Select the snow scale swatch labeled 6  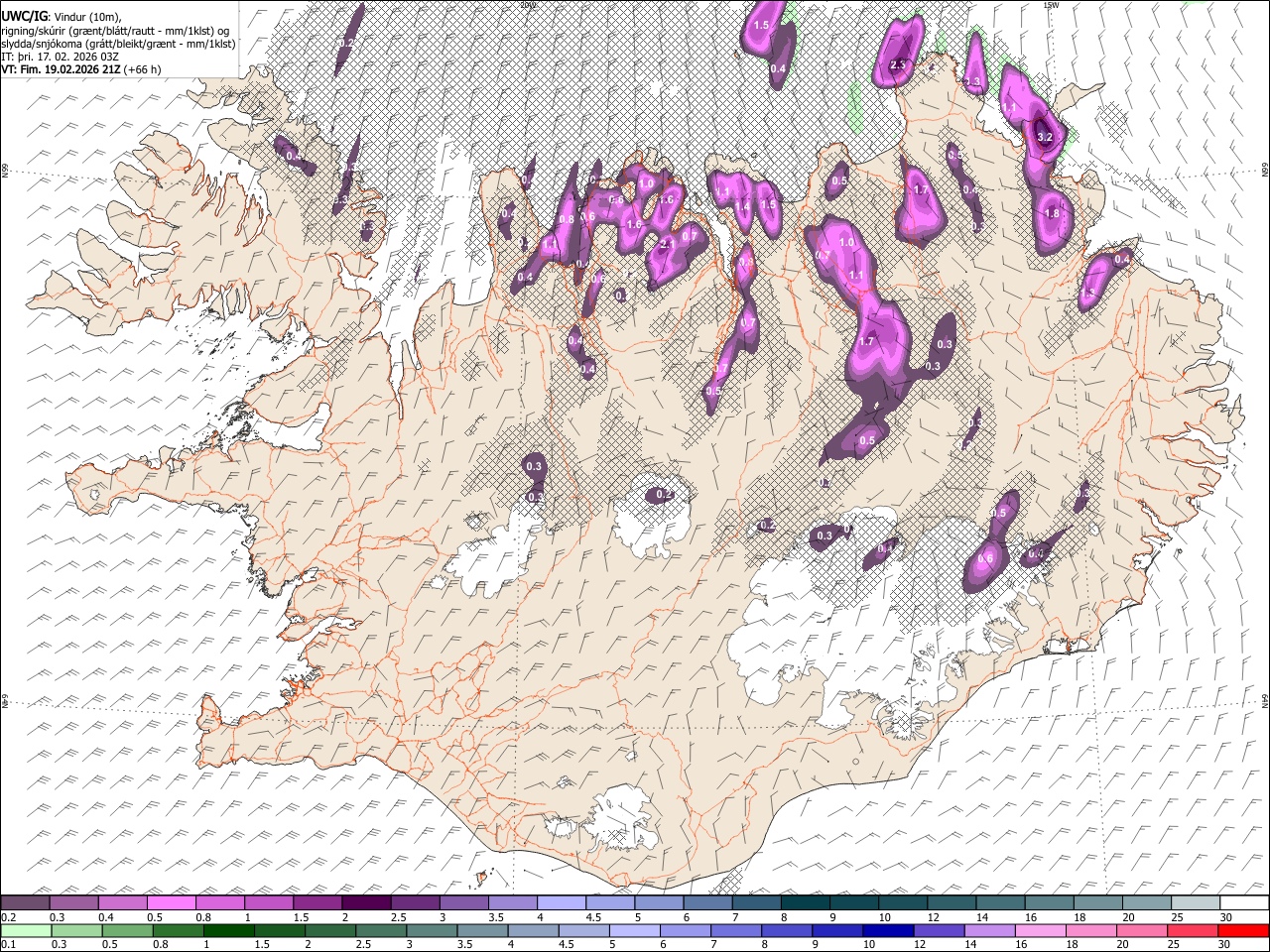pos(708,903)
